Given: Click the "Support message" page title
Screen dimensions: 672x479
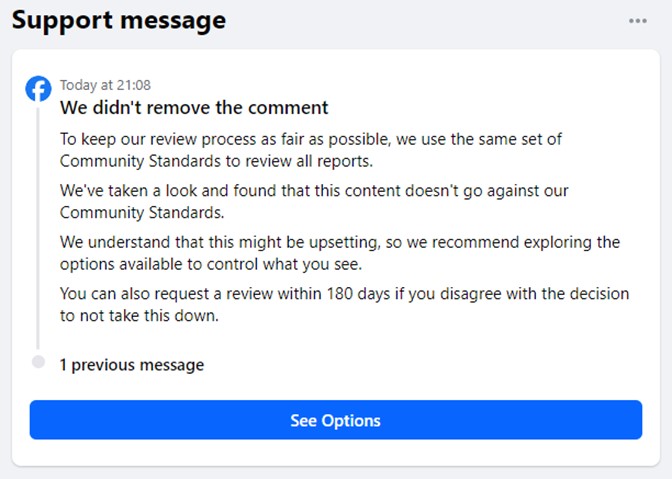Looking at the screenshot, I should point(119,20).
